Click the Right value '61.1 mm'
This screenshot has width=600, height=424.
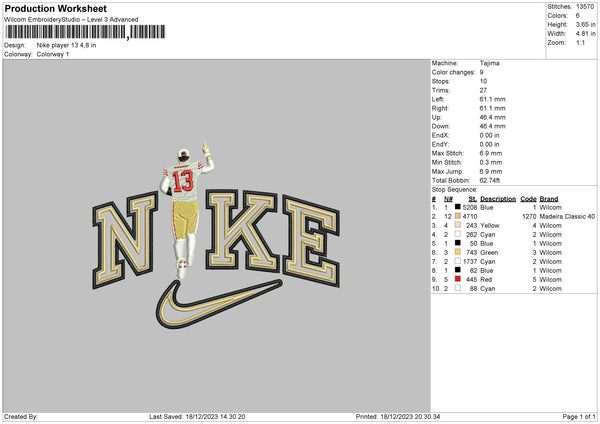[492, 108]
